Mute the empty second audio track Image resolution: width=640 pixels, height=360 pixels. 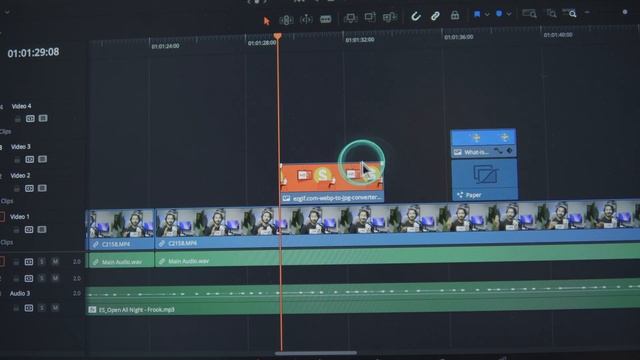coord(55,278)
